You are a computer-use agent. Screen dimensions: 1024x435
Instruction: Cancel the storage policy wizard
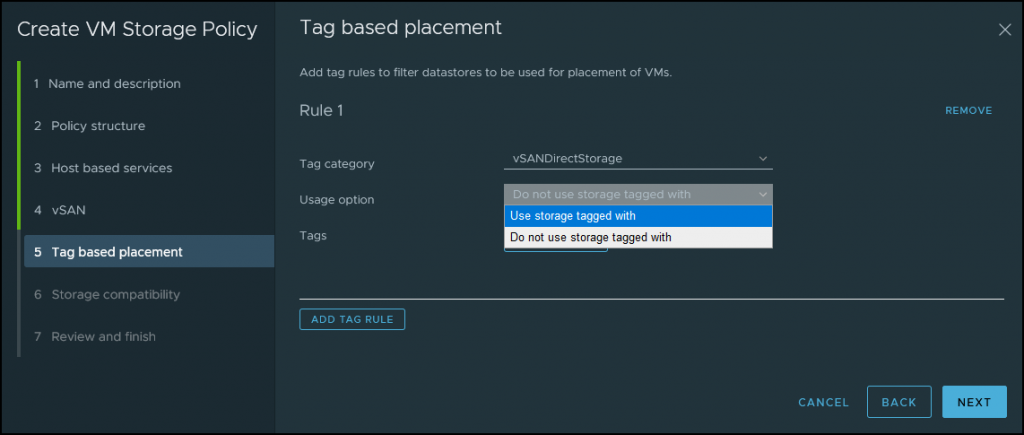[824, 402]
